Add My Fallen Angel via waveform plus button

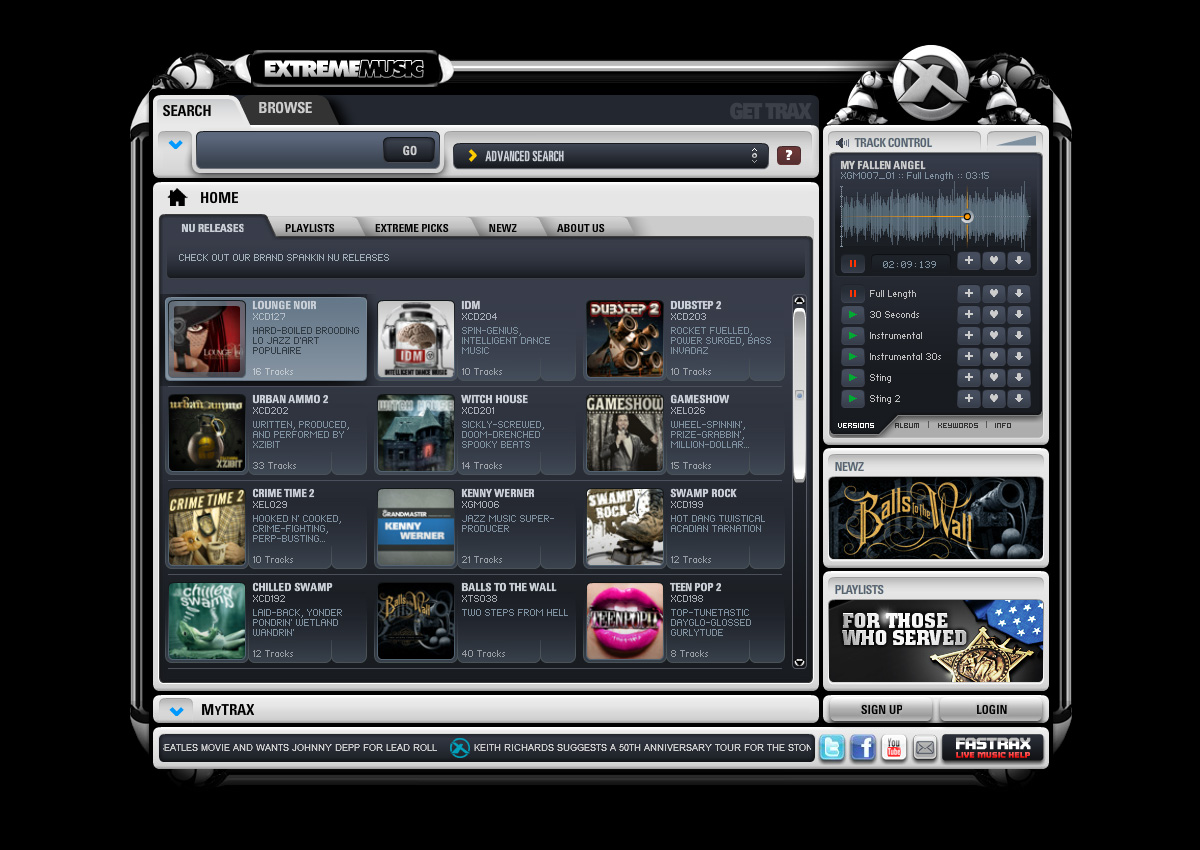[968, 261]
